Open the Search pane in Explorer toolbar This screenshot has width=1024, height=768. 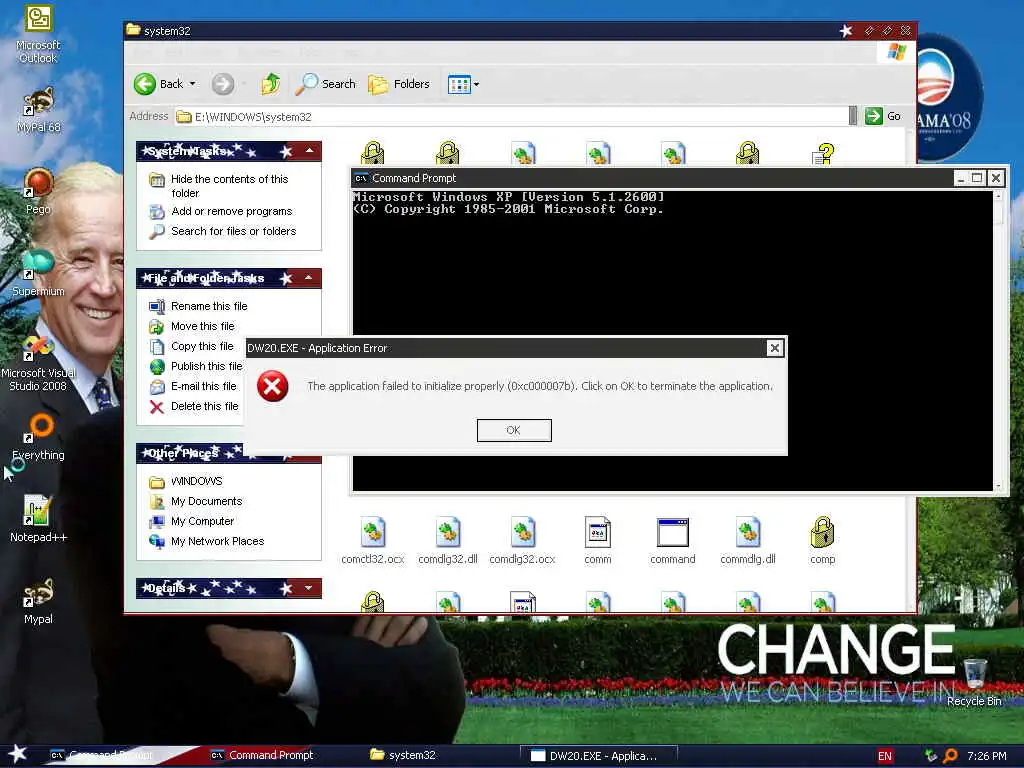click(x=325, y=84)
